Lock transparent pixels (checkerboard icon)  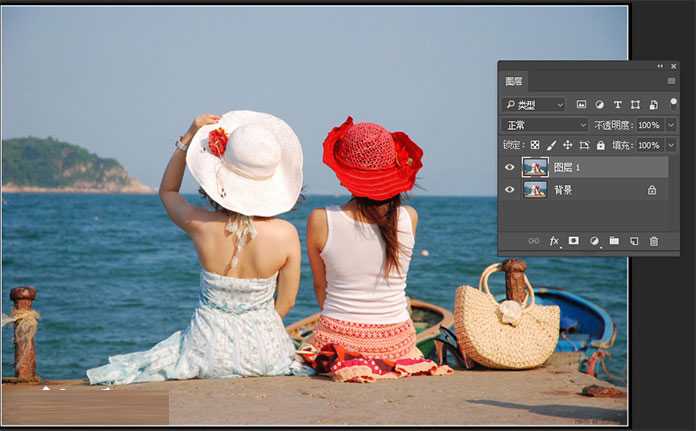click(535, 145)
